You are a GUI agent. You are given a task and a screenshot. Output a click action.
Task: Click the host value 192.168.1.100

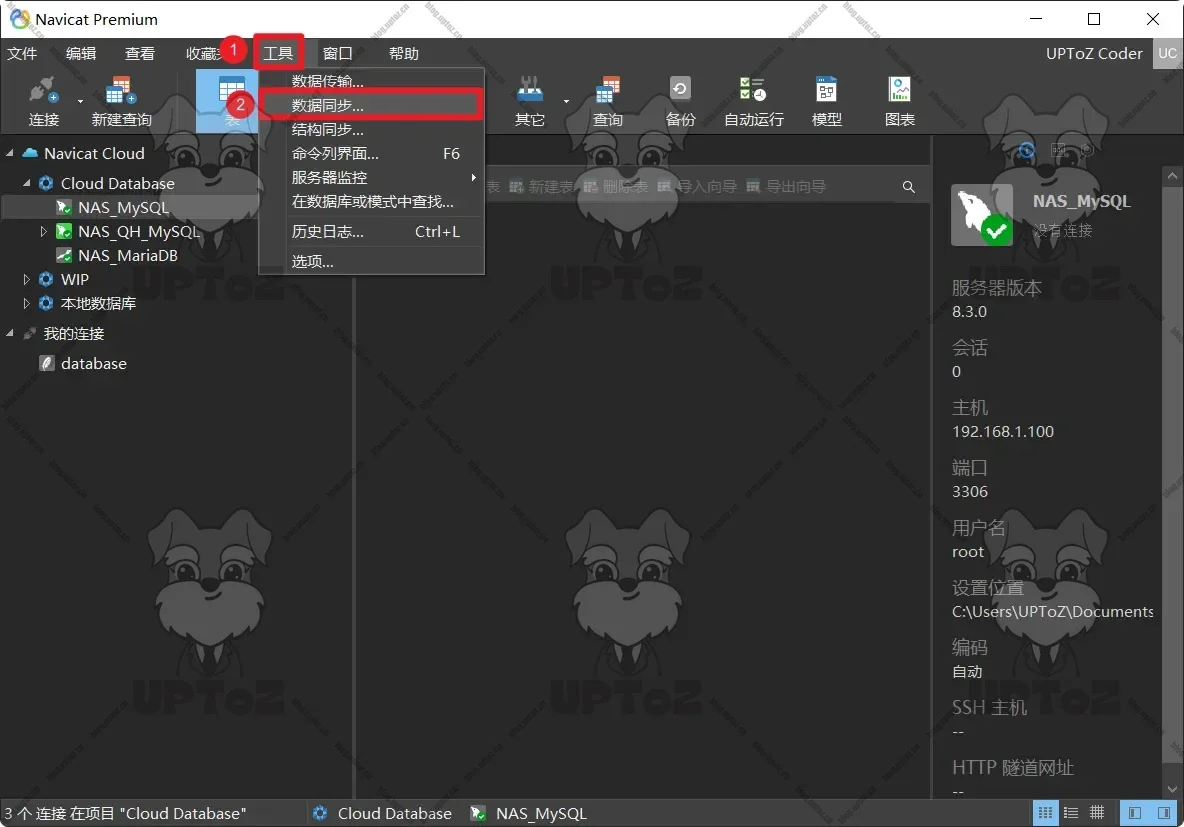(1003, 431)
